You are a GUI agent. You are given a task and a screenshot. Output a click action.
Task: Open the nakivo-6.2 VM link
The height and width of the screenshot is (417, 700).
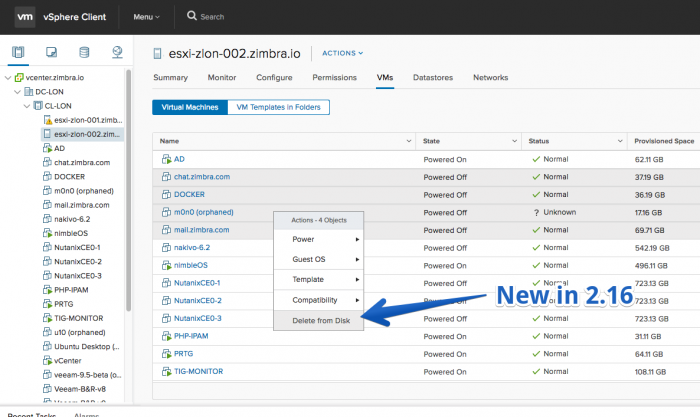[192, 248]
